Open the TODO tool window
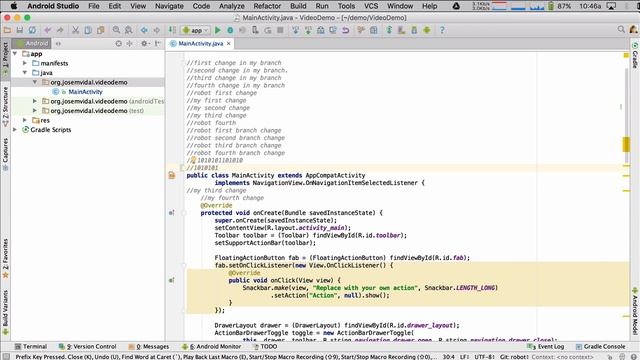The image size is (640, 360). coord(265,347)
